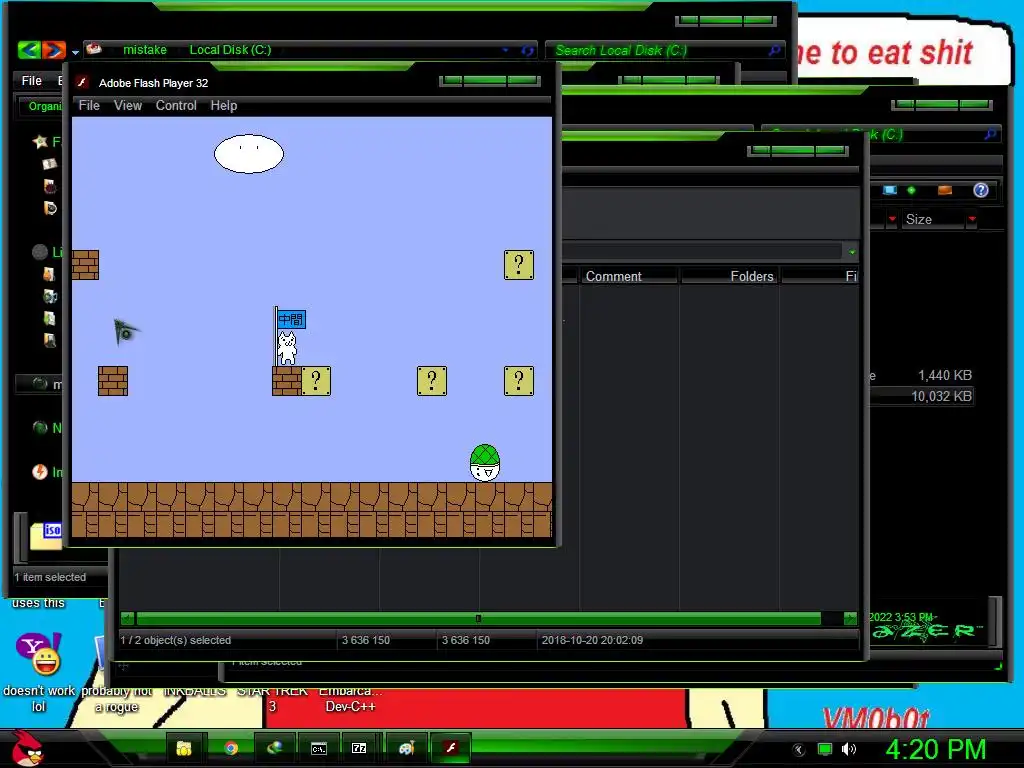
Task: Open Help via the blue question mark icon
Action: [980, 190]
